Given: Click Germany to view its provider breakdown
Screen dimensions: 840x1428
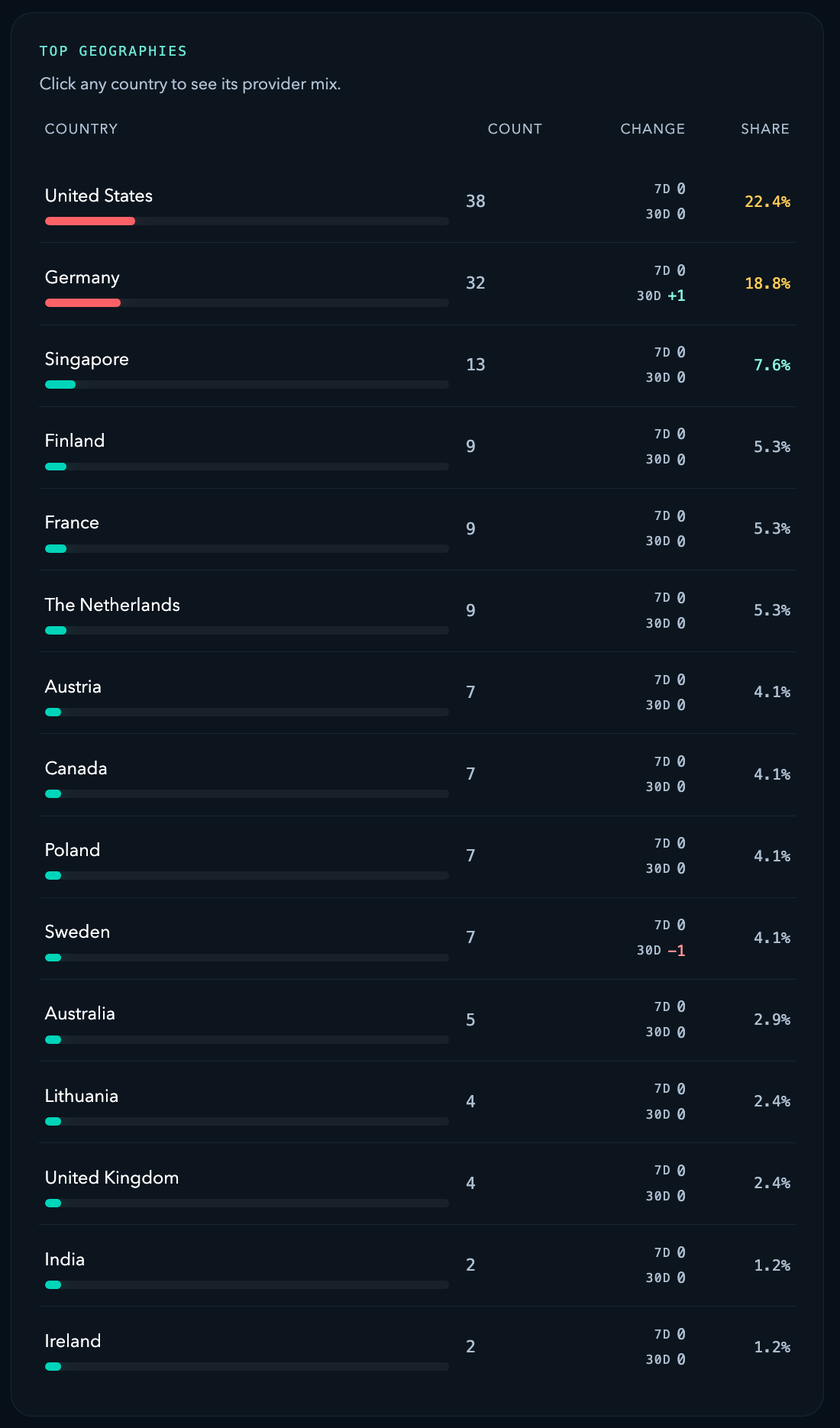Looking at the screenshot, I should 82,277.
